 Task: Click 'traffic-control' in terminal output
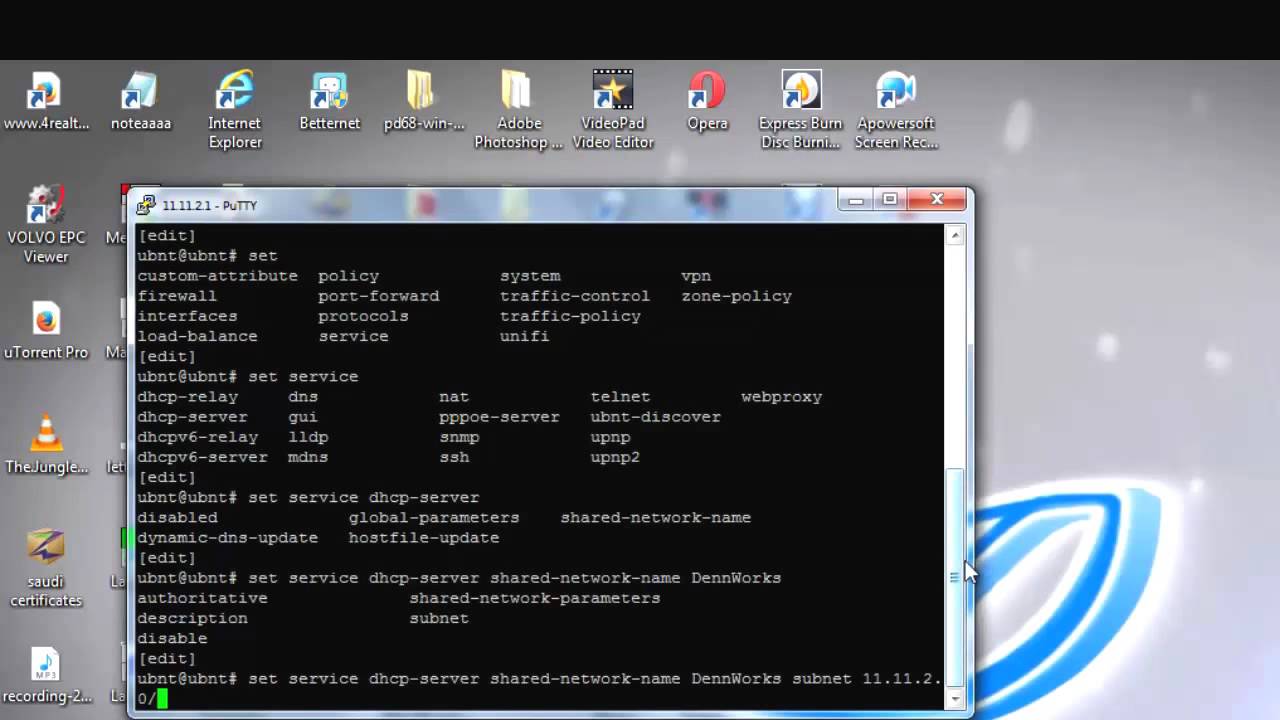575,296
